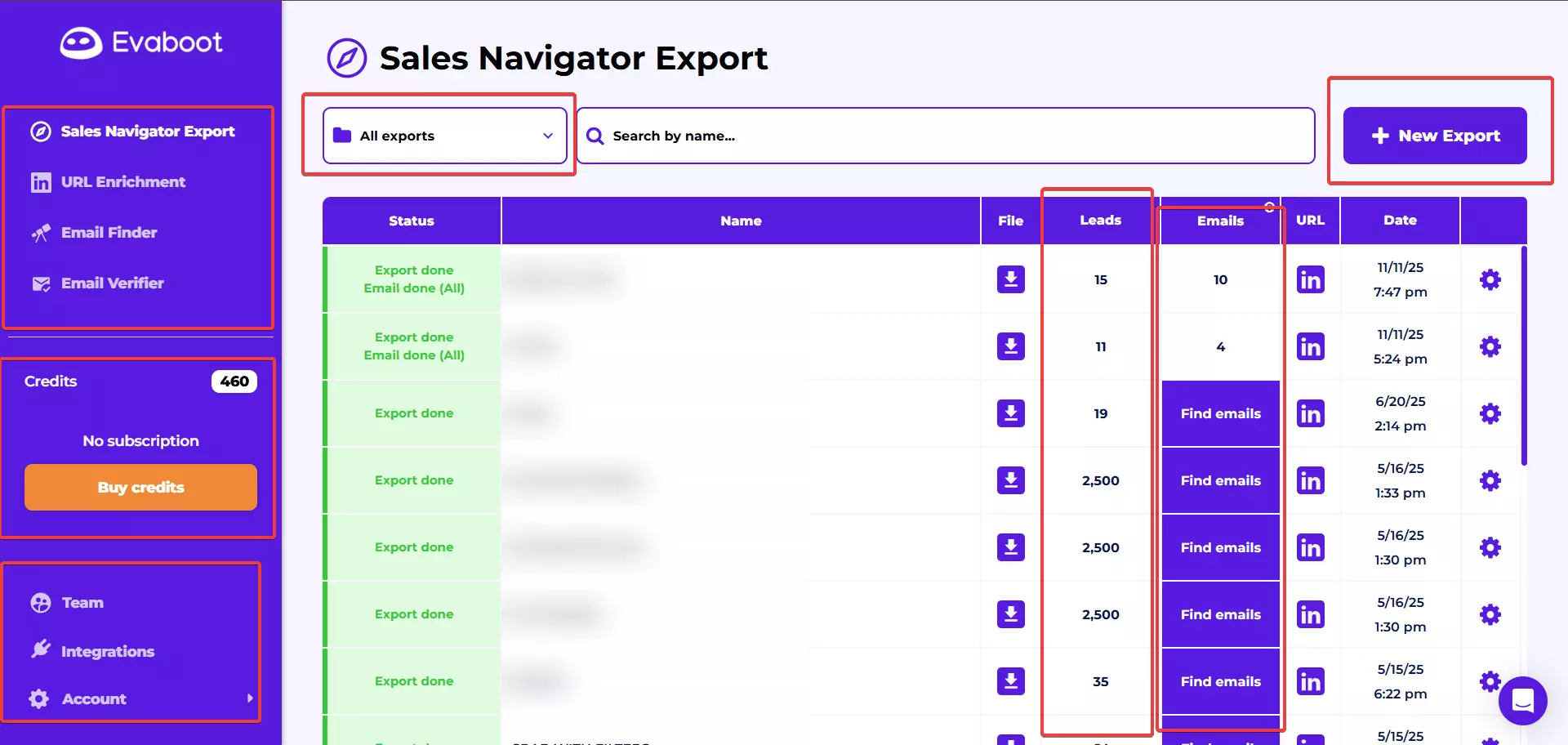The height and width of the screenshot is (745, 1568).
Task: Open the URL Enrichment page
Action: [122, 182]
